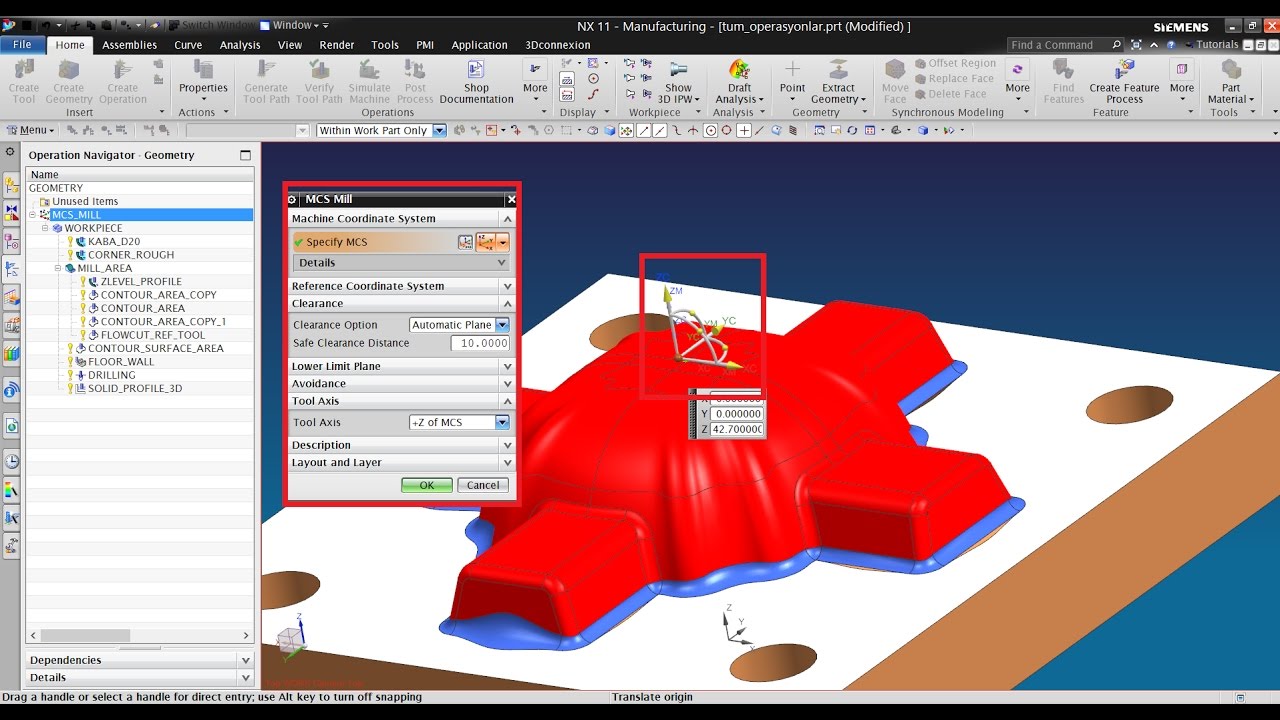Collapse the Machine Coordinate System section
Screen dimensions: 1280x720
pos(402,219)
